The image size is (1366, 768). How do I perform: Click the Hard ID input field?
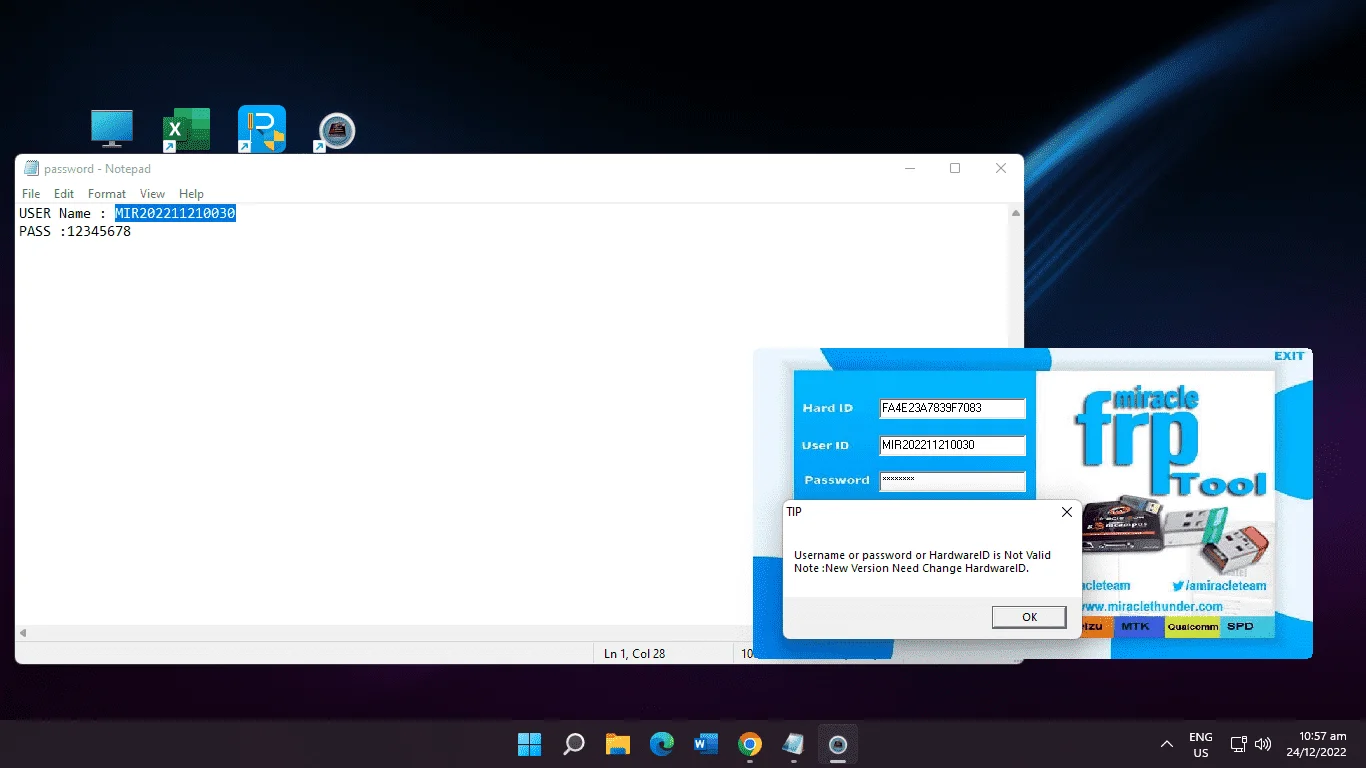pyautogui.click(x=952, y=408)
